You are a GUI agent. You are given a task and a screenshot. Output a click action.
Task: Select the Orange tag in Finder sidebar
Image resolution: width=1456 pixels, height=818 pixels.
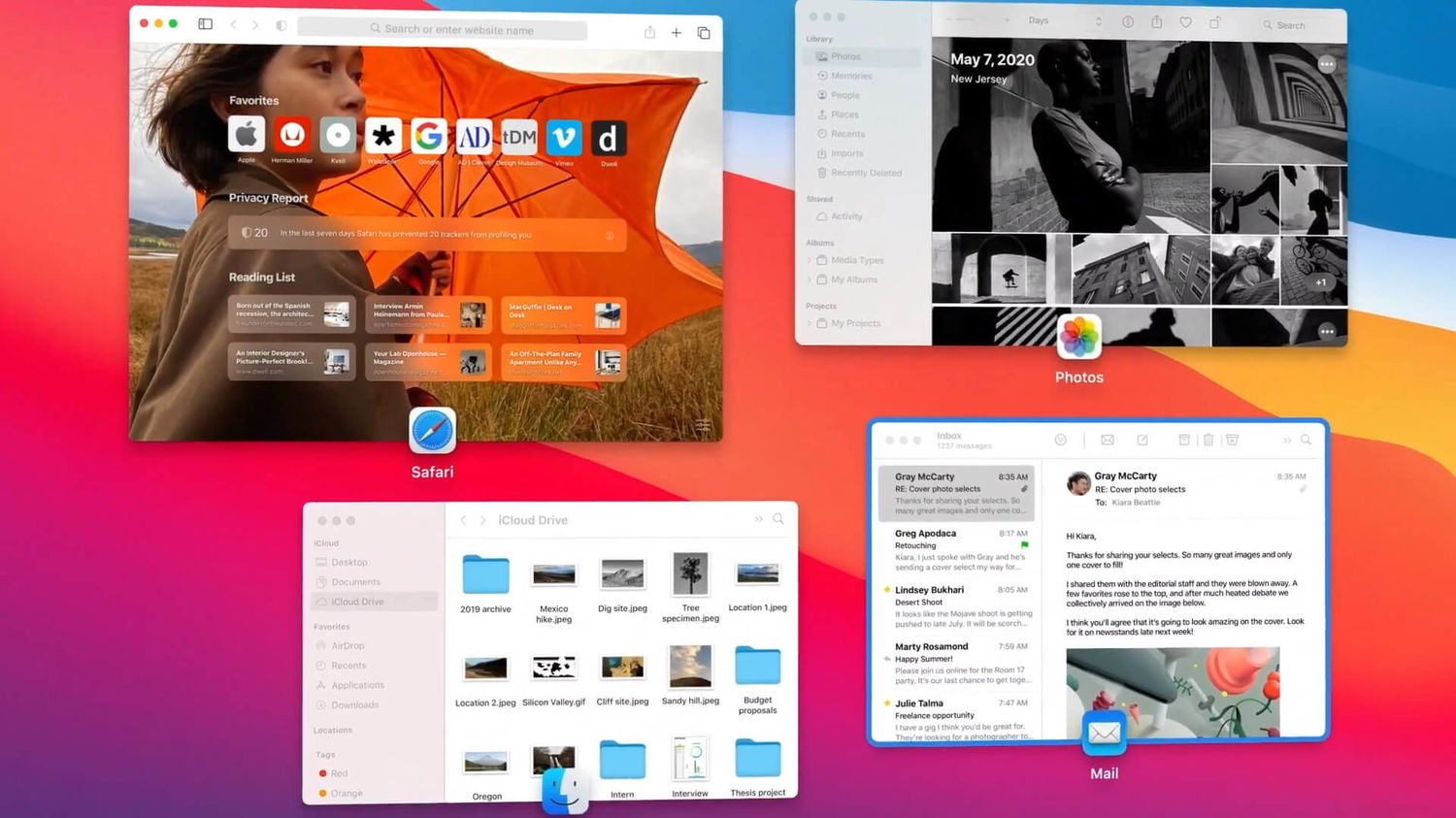[x=341, y=794]
